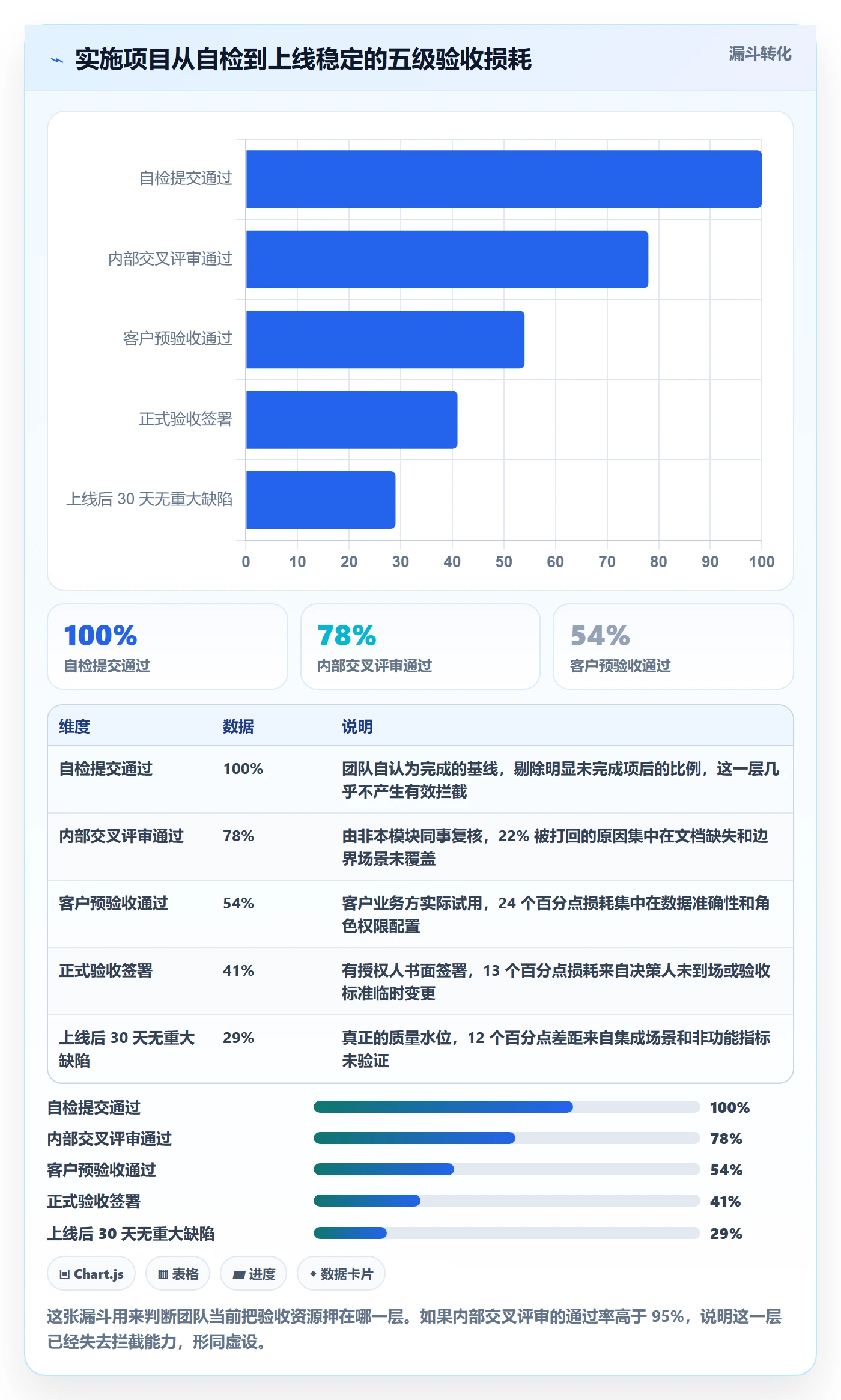Click the 客户预验收通过 progress bar
Screen dimensions: 841x1400
pyautogui.click(x=506, y=1169)
